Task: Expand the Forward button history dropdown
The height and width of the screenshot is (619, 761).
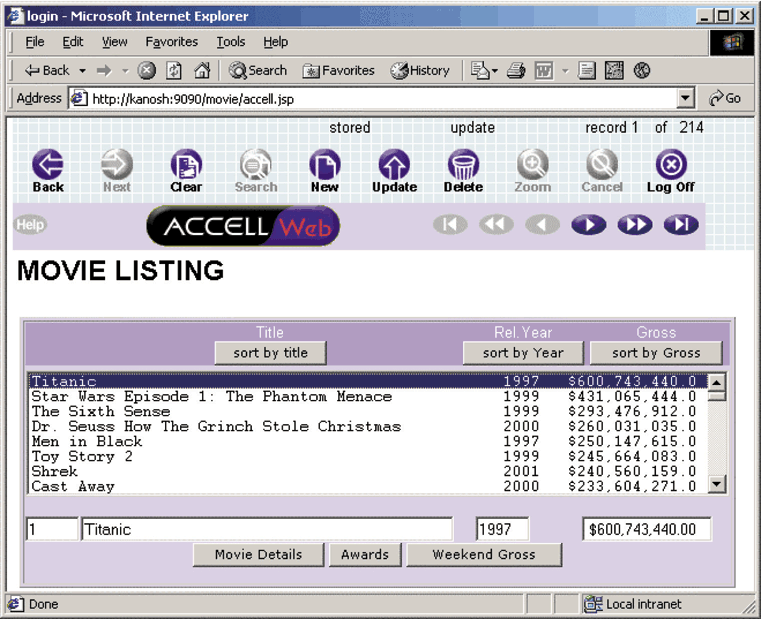Action: coord(125,71)
